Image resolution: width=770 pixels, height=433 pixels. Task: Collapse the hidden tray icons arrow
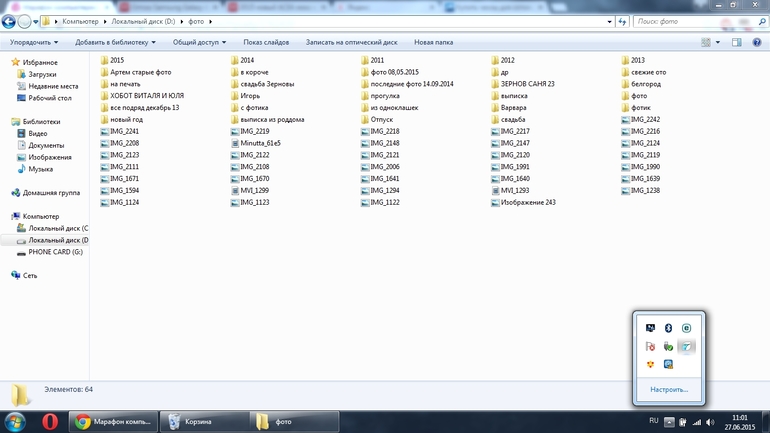(x=670, y=421)
